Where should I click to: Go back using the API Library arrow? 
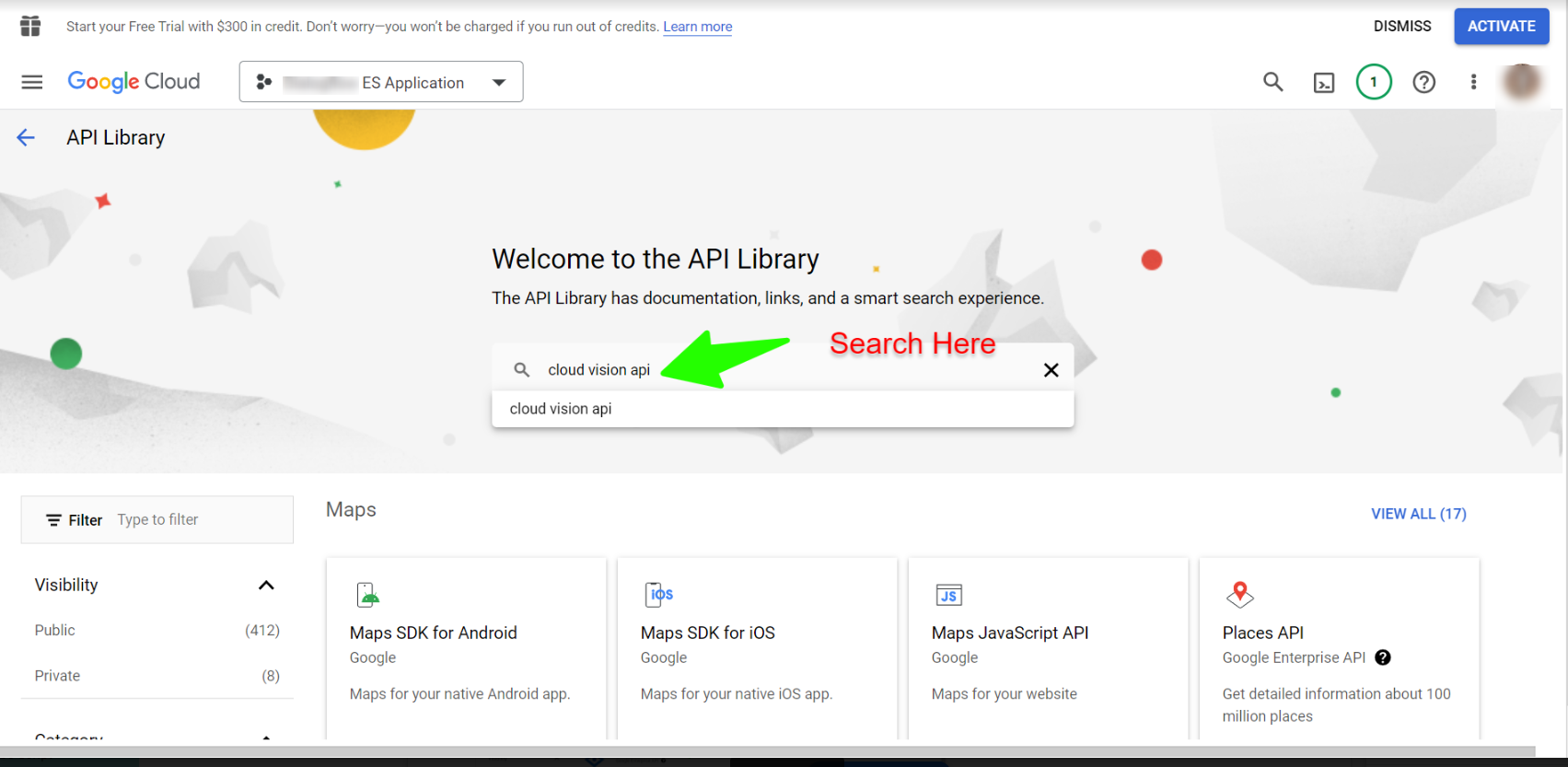coord(26,138)
